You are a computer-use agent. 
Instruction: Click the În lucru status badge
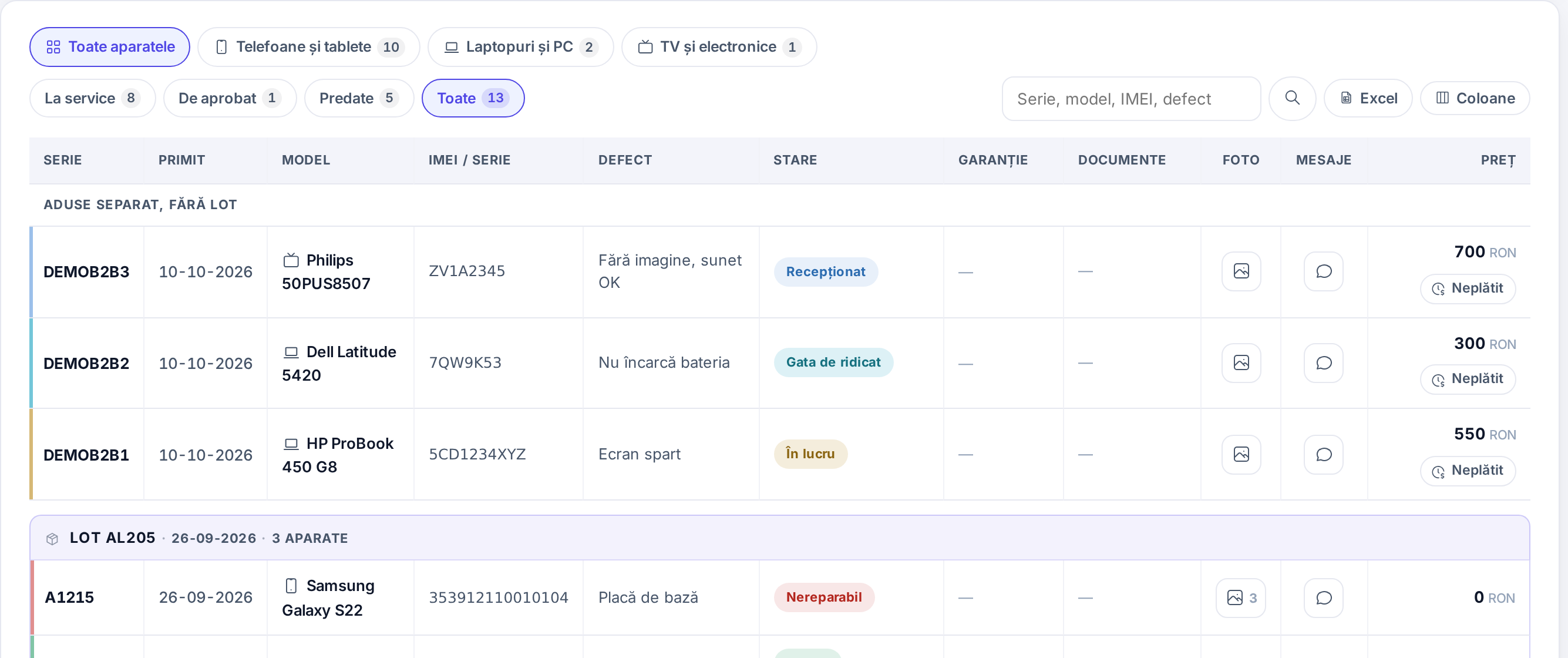tap(810, 454)
